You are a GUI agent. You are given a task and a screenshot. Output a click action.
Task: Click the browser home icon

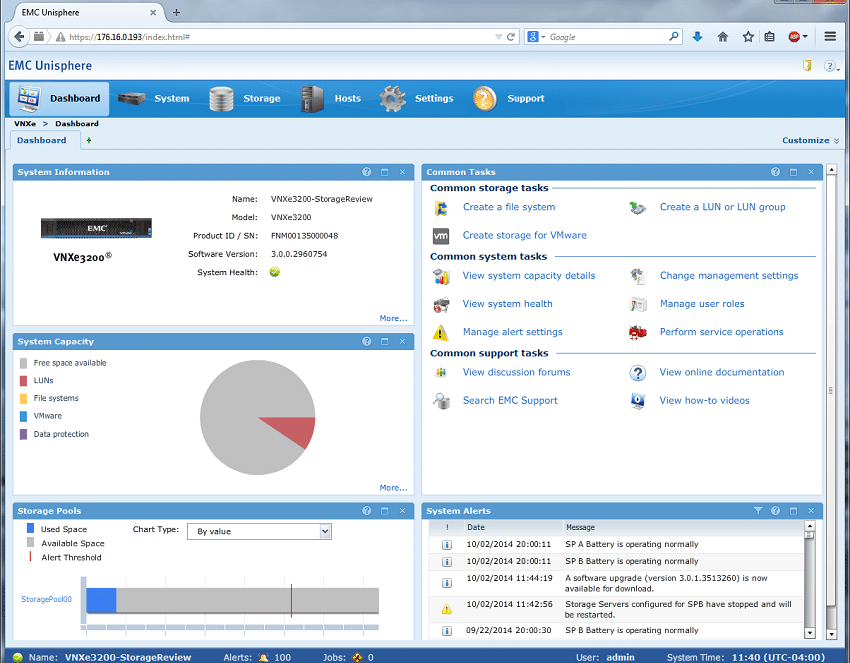[x=723, y=37]
